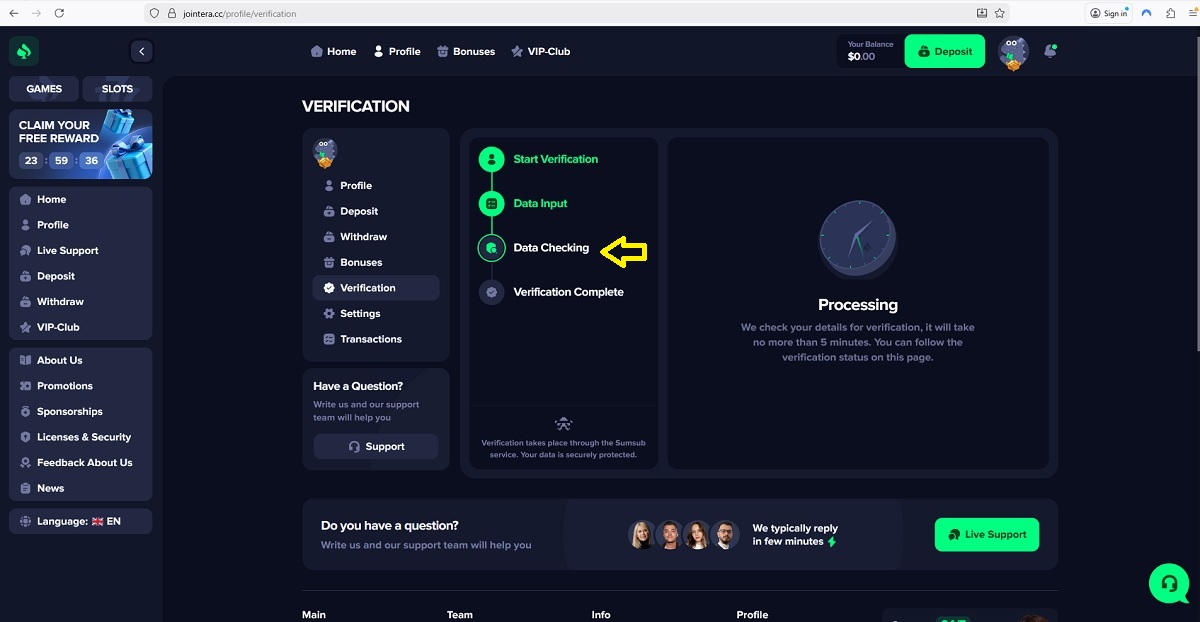Switch to the GAMES tab
Image resolution: width=1200 pixels, height=622 pixels.
pos(44,89)
